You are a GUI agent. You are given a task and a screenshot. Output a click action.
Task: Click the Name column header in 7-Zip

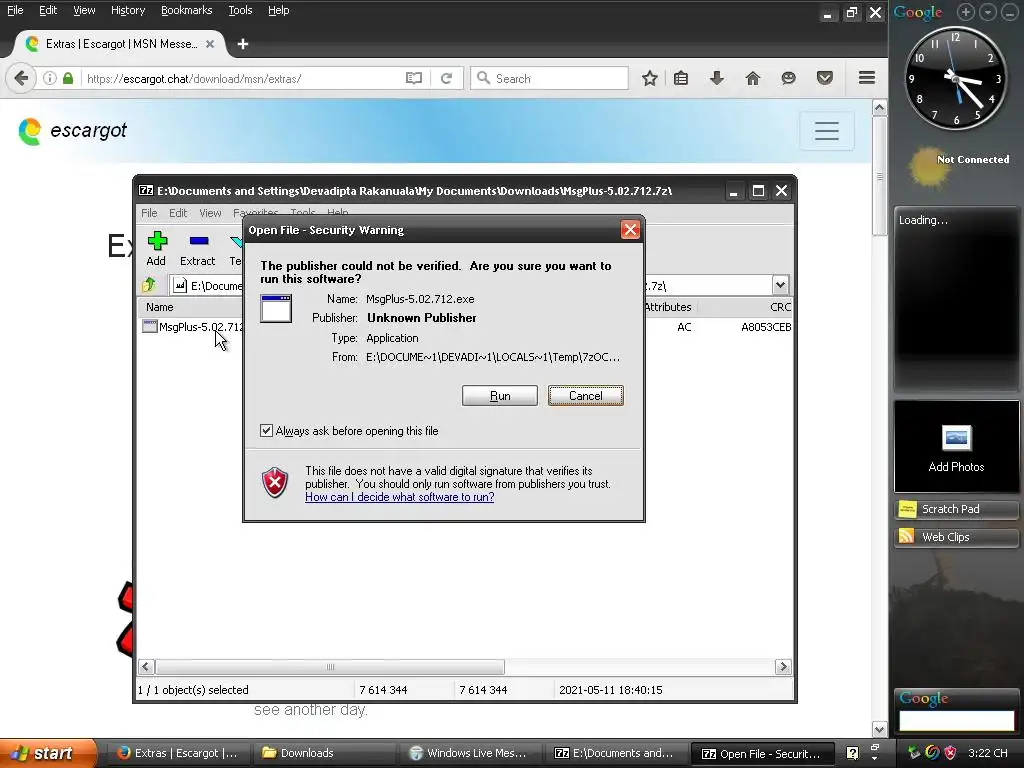coord(160,307)
